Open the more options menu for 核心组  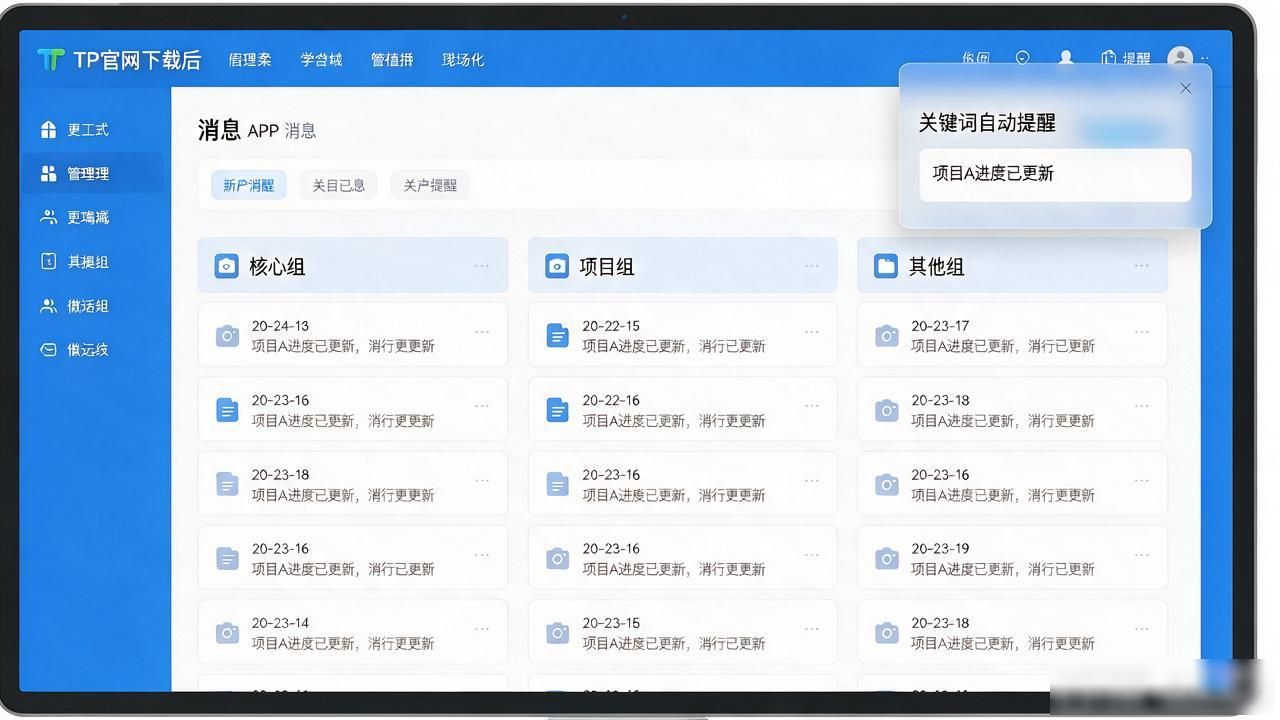pyautogui.click(x=482, y=266)
